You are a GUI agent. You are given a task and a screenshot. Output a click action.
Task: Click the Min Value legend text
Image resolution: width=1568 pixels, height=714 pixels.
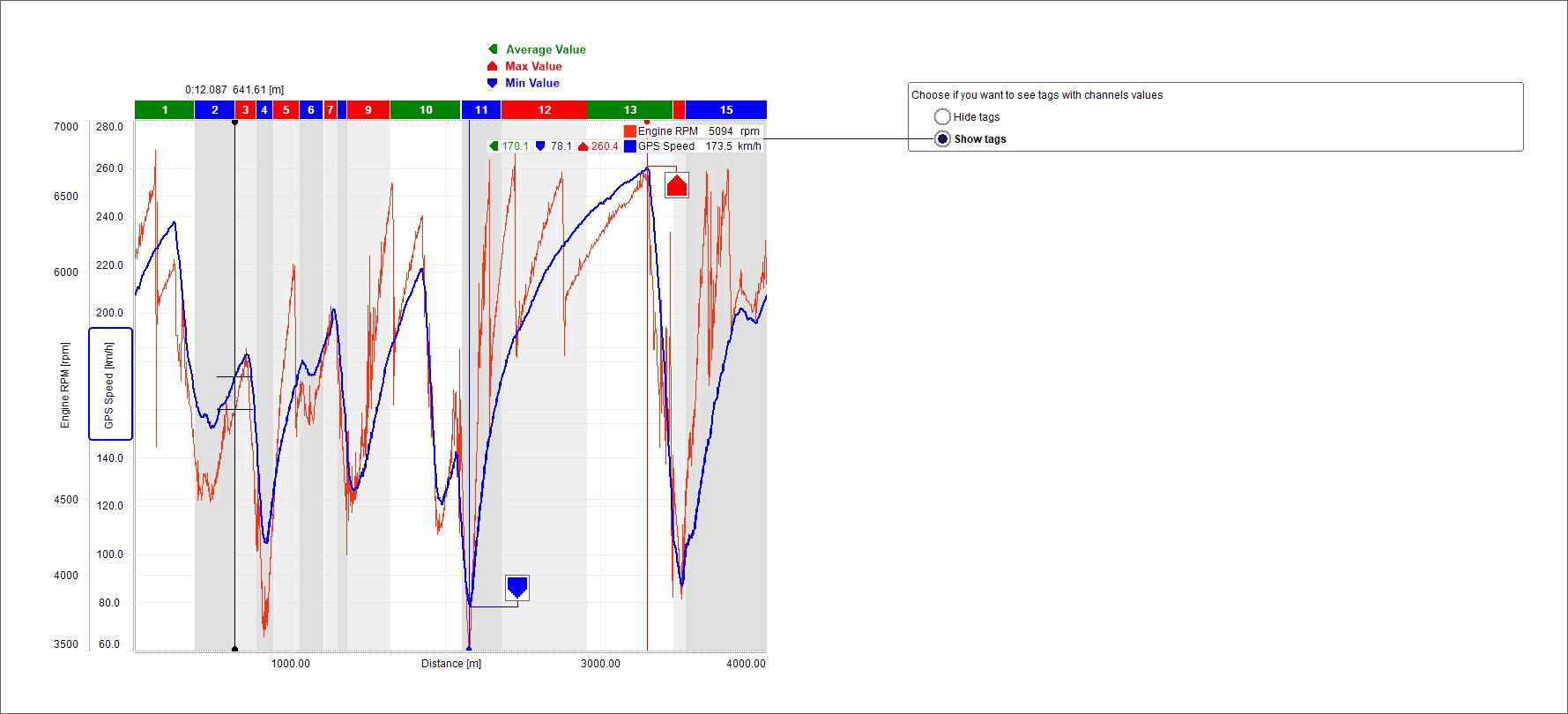[x=532, y=83]
